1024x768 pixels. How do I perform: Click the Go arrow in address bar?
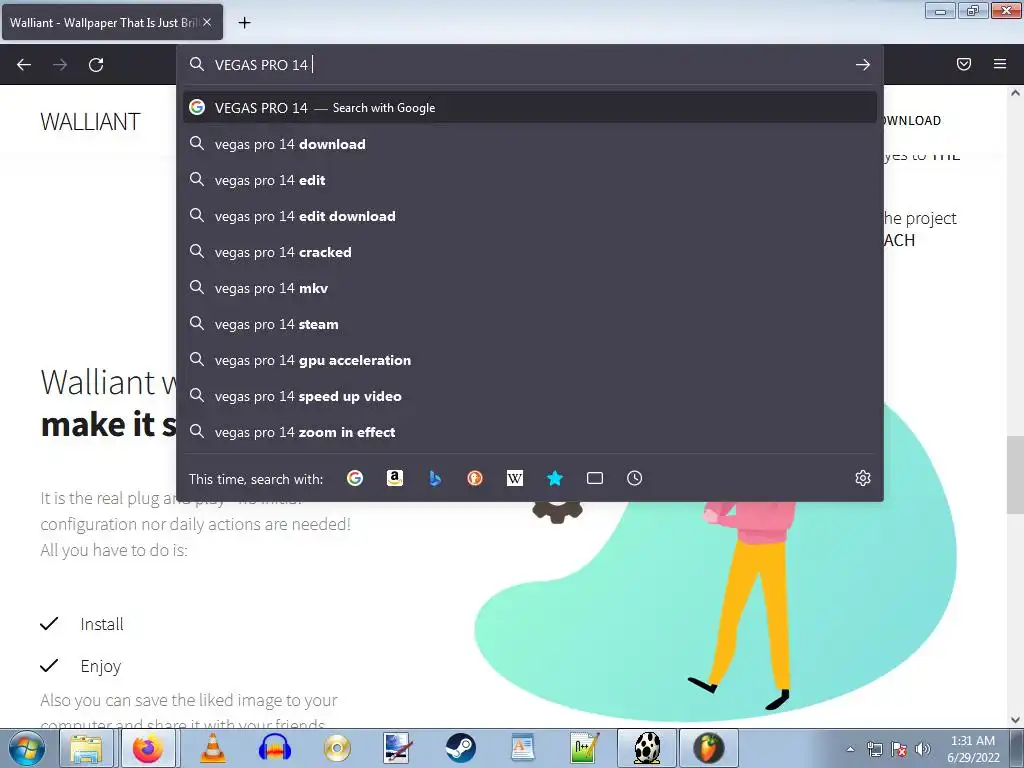[863, 65]
